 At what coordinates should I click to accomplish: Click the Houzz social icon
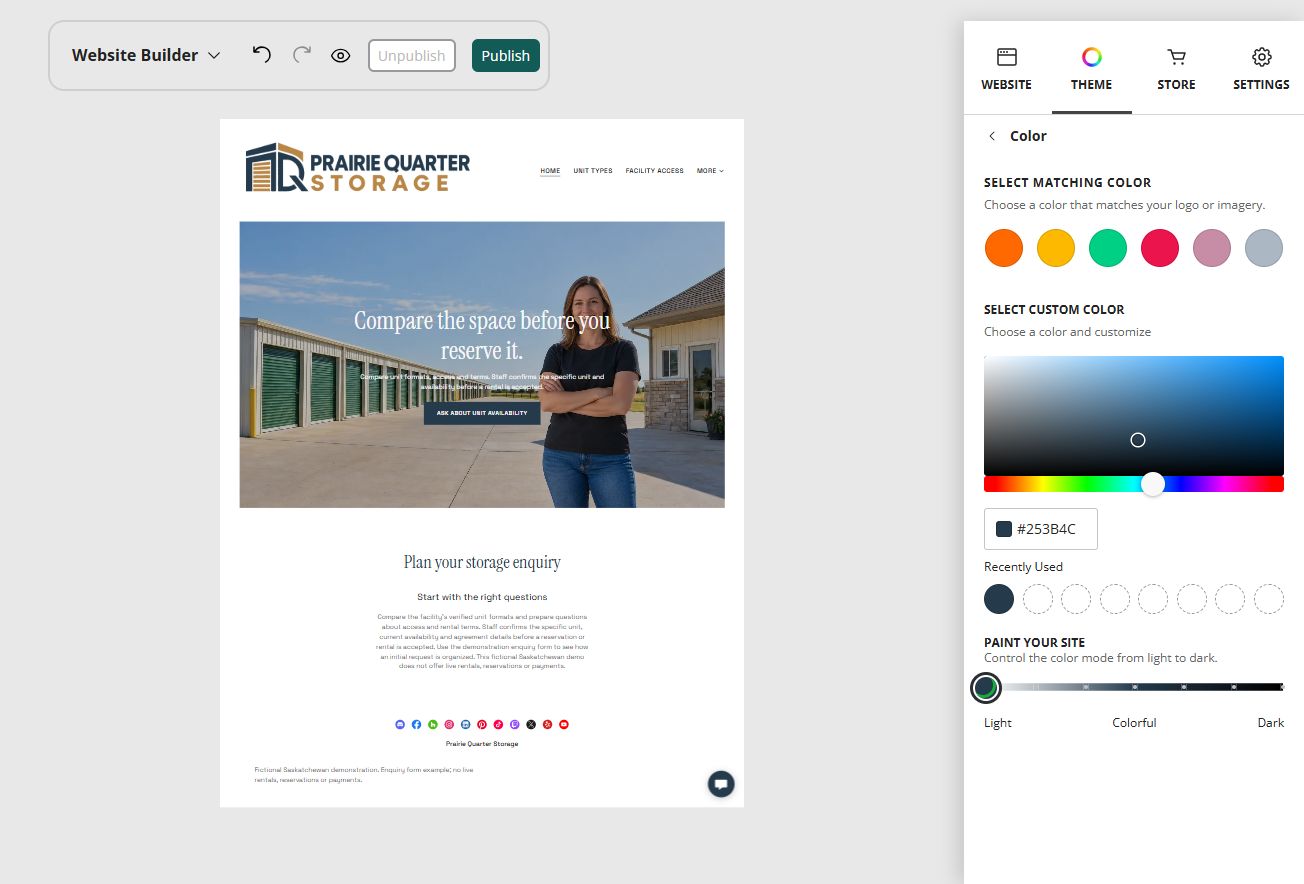pyautogui.click(x=433, y=724)
